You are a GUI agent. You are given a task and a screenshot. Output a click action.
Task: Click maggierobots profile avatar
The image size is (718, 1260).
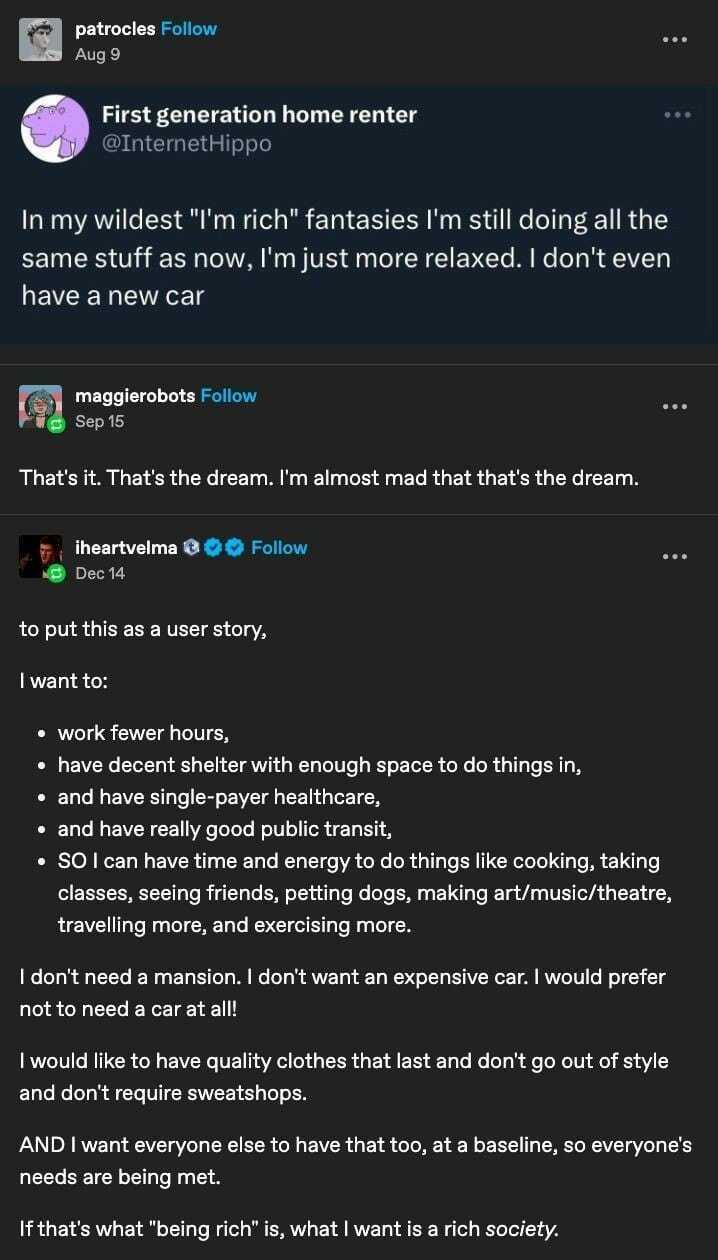[38, 404]
